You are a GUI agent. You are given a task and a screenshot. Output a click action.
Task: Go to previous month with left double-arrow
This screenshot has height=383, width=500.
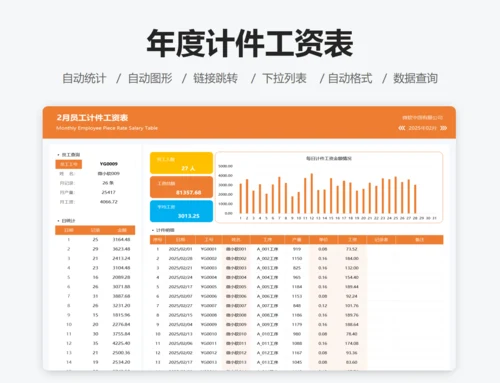click(402, 128)
